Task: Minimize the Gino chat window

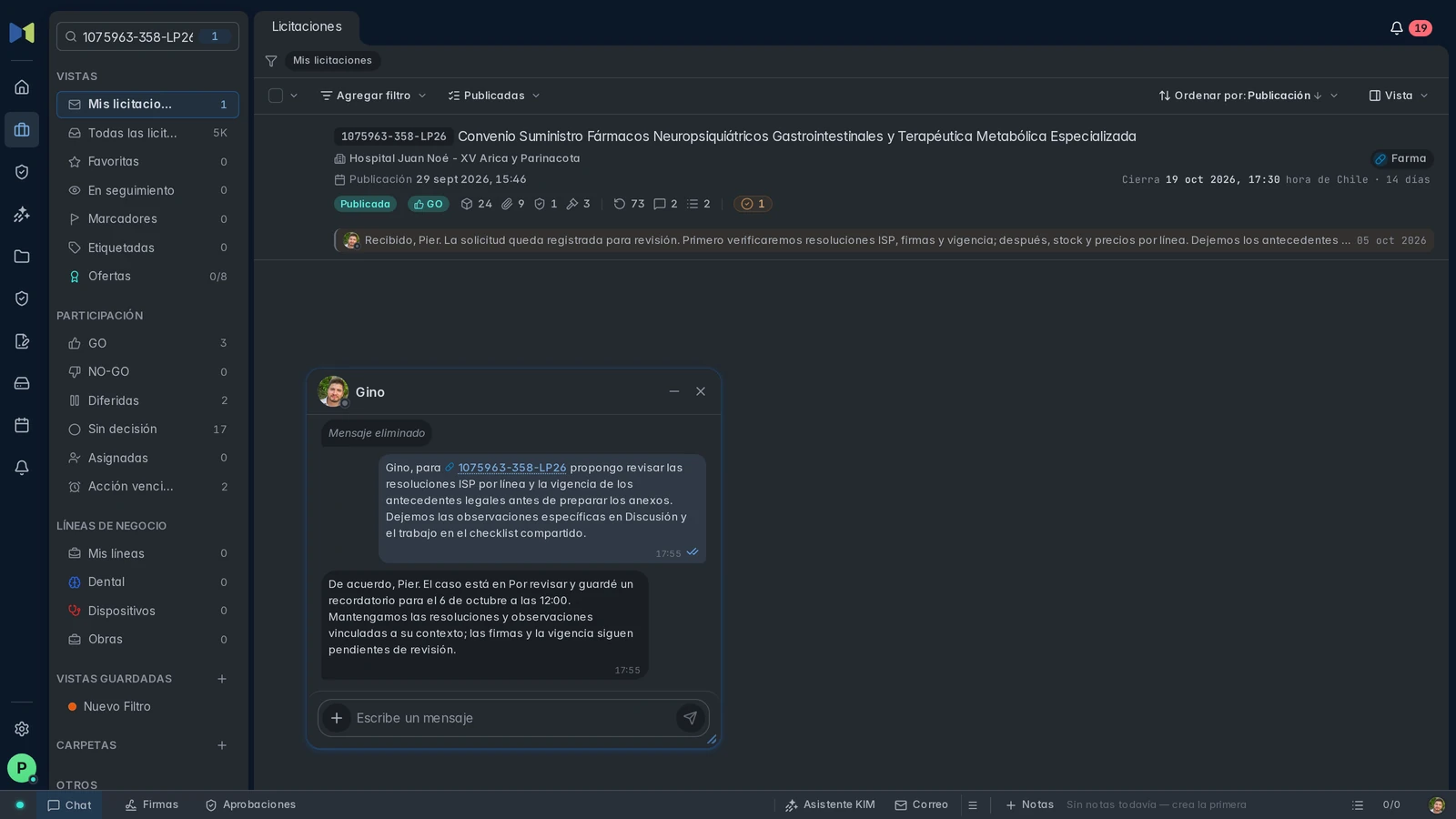Action: point(674,391)
